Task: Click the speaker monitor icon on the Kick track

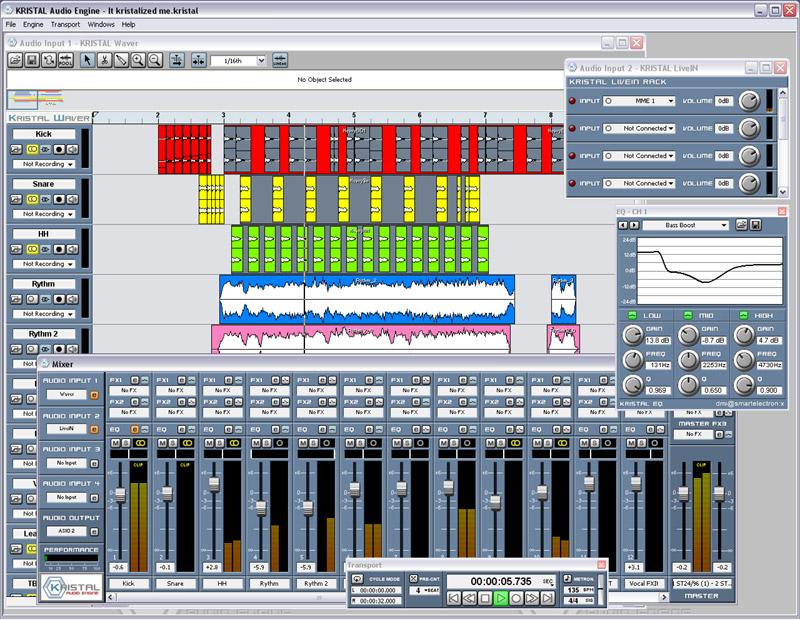Action: 73,149
